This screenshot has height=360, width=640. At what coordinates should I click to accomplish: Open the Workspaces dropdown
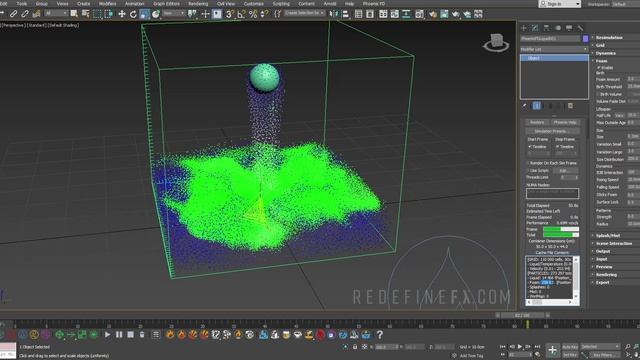tap(625, 4)
